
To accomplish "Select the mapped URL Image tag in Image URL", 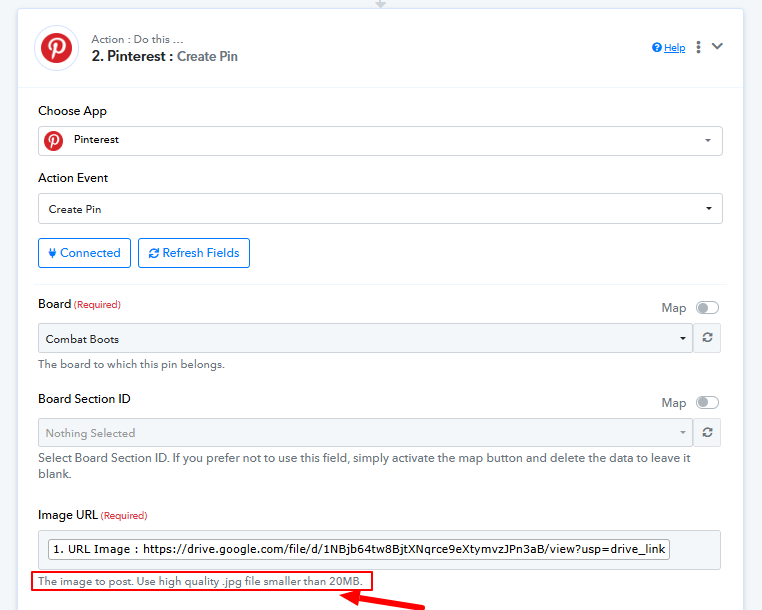I will [359, 549].
